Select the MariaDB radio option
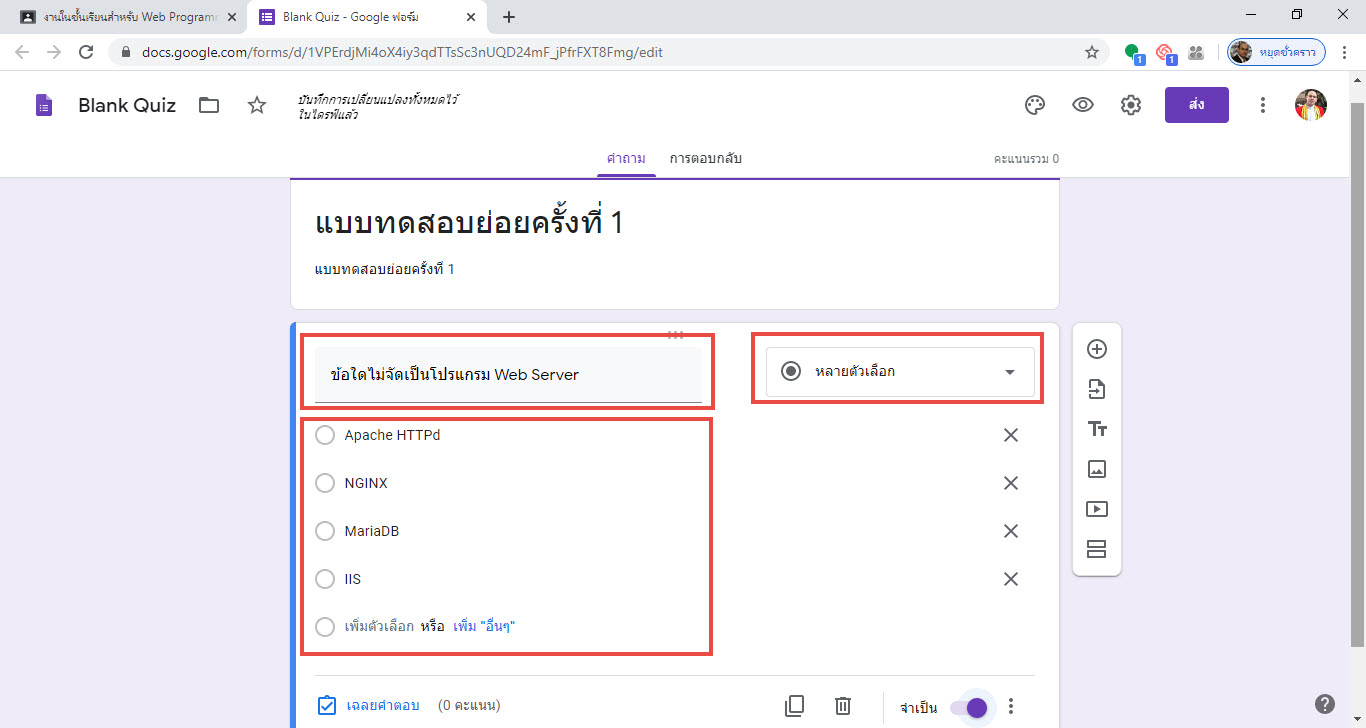Viewport: 1366px width, 728px height. tap(325, 531)
